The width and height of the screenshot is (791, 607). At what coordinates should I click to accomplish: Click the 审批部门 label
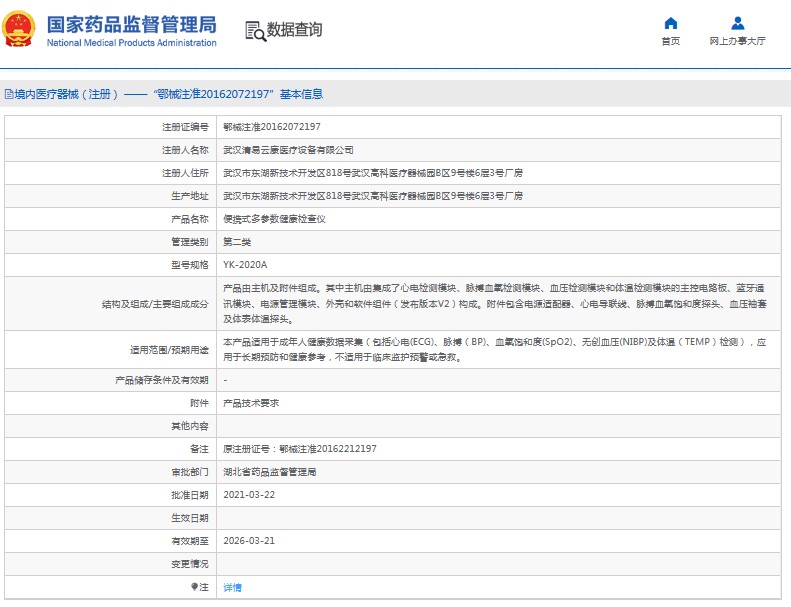coord(190,472)
